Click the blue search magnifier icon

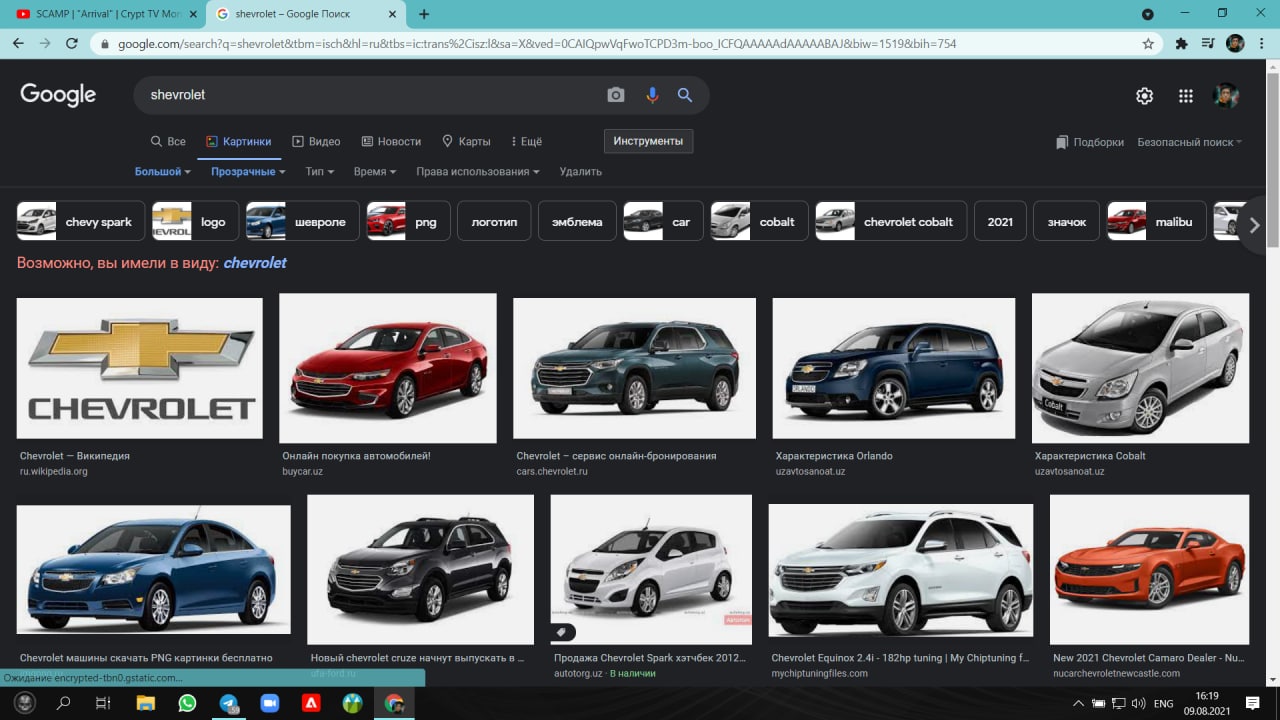[x=685, y=95]
